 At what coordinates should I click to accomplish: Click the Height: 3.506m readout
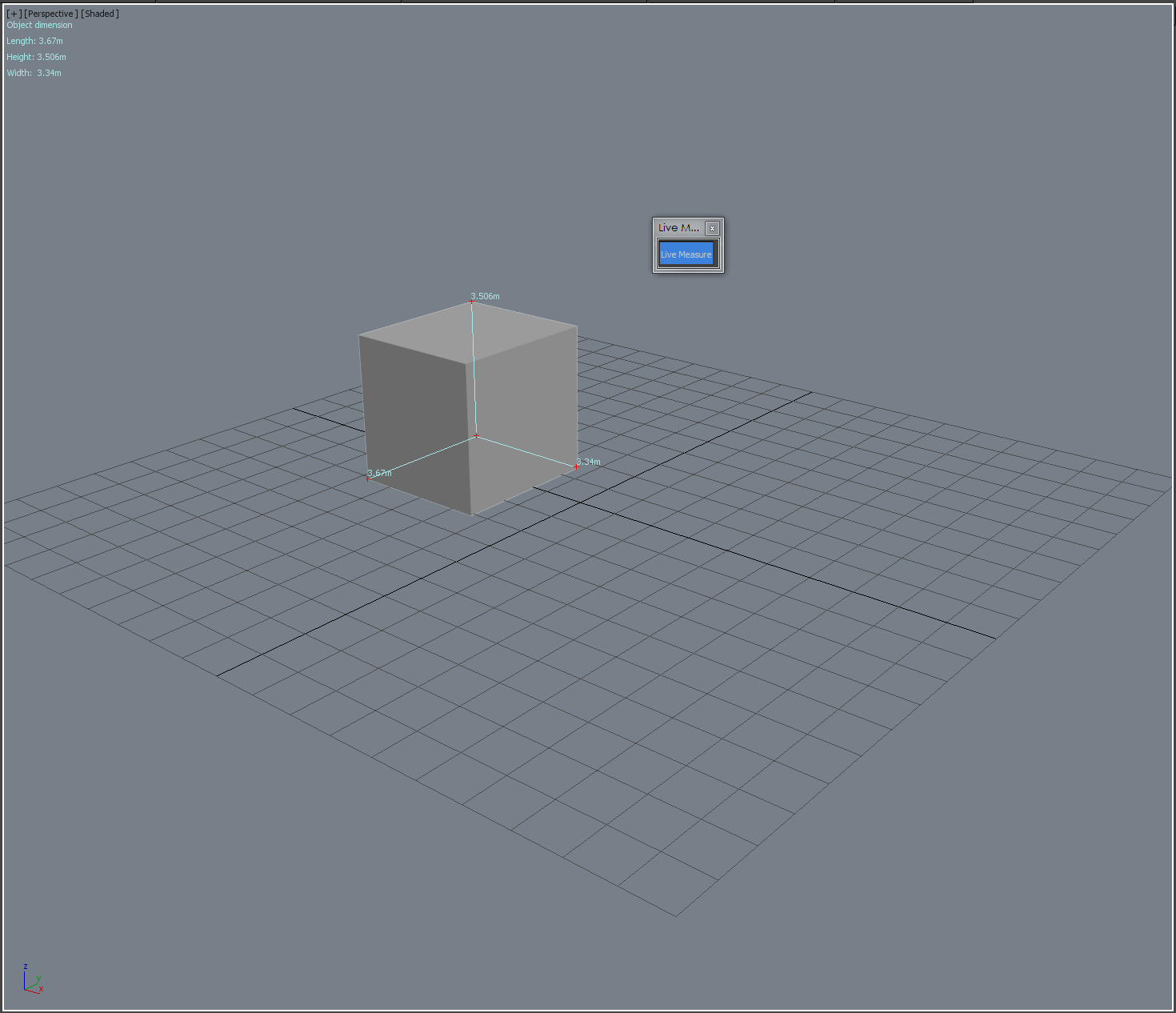click(36, 57)
